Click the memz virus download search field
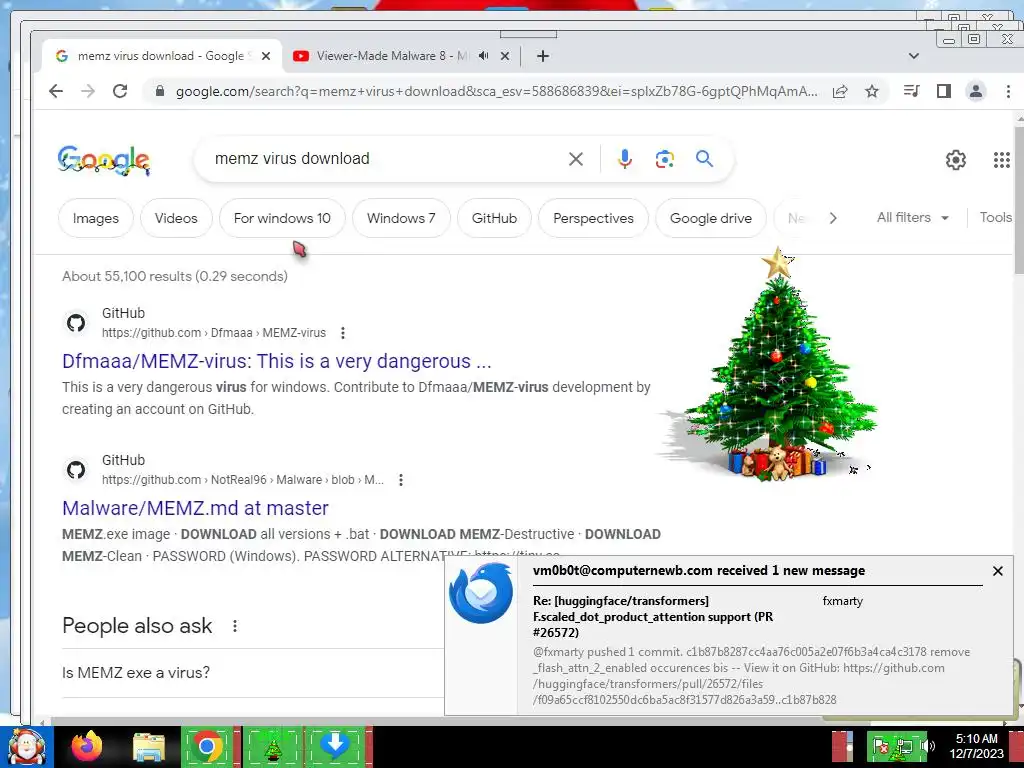 point(385,159)
